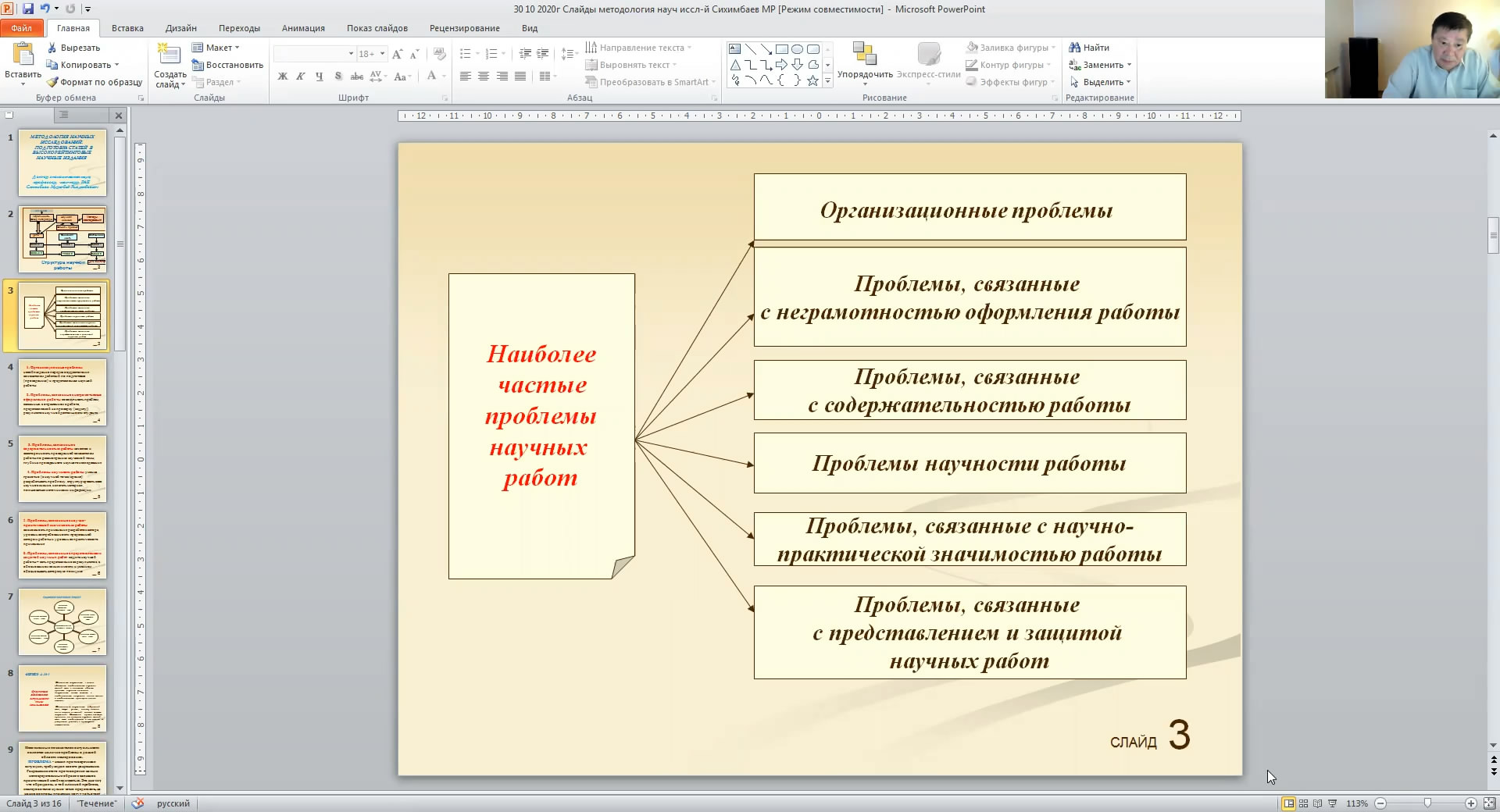Toggle Underline (Ч) text formatting
Screen dimensions: 1500x812
coord(320,77)
